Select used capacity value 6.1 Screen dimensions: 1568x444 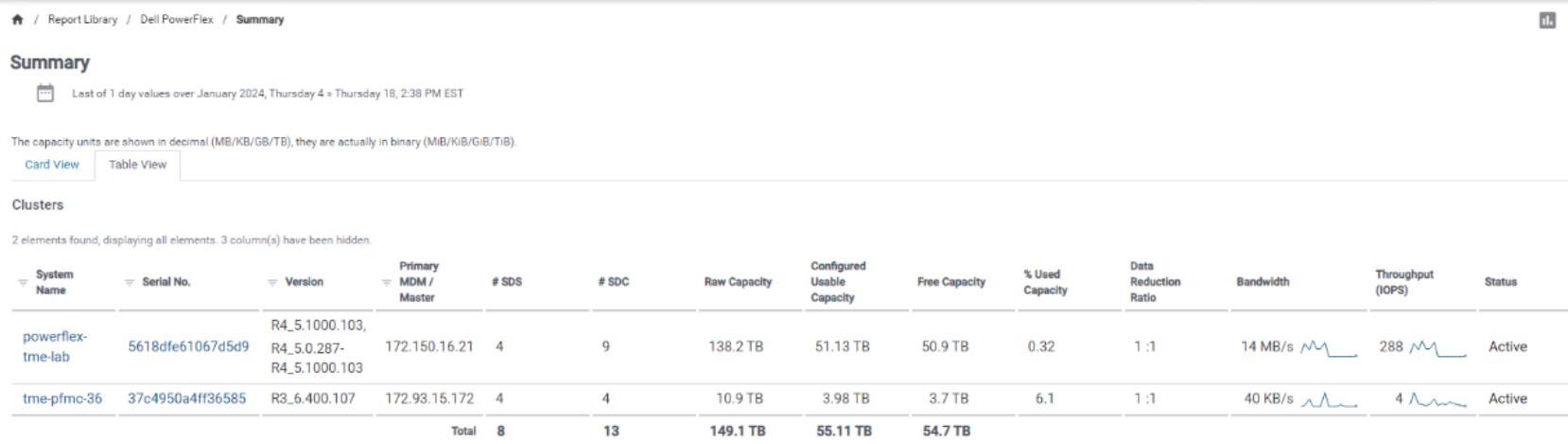(x=1045, y=399)
